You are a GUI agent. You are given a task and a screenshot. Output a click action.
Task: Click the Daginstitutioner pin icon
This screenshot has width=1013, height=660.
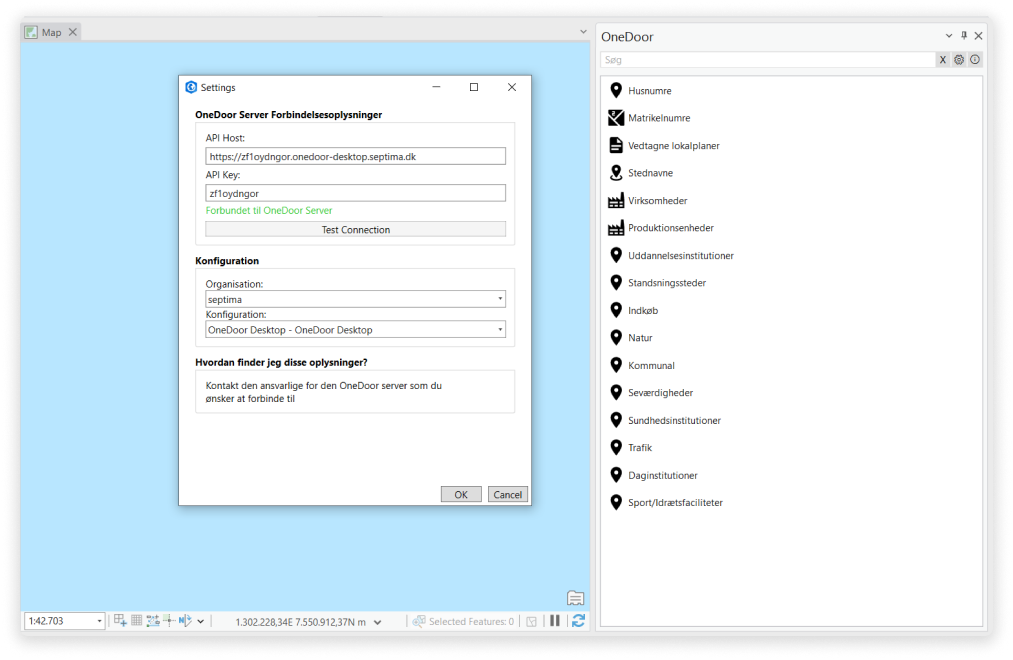pos(616,475)
